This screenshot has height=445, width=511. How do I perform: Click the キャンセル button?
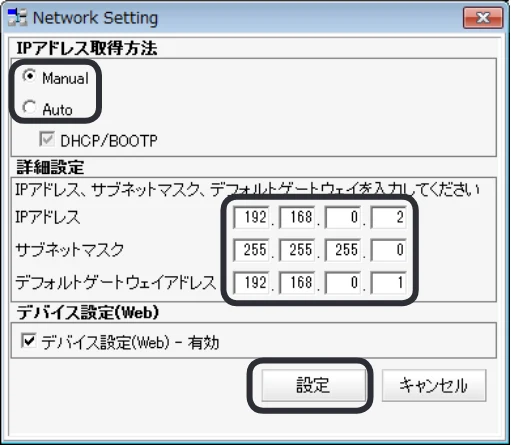tap(434, 385)
